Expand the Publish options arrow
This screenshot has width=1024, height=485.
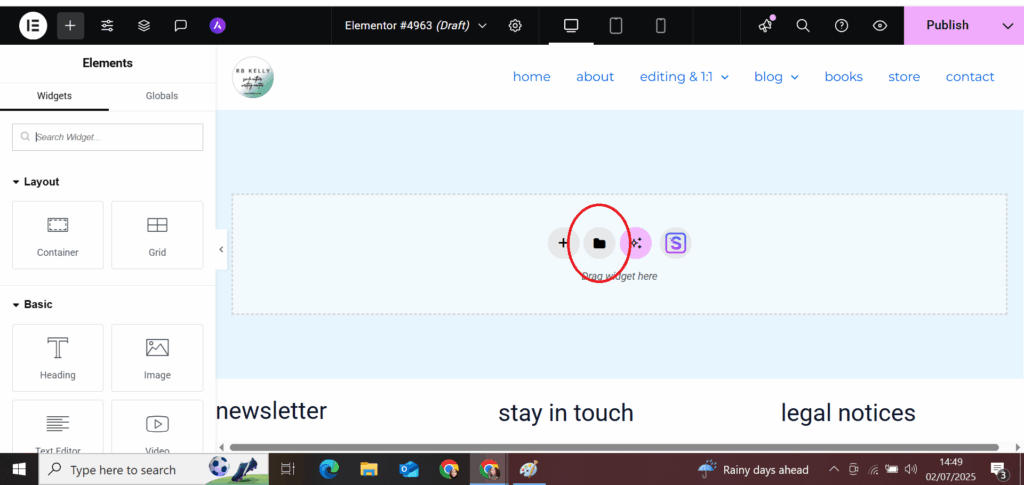[1006, 25]
